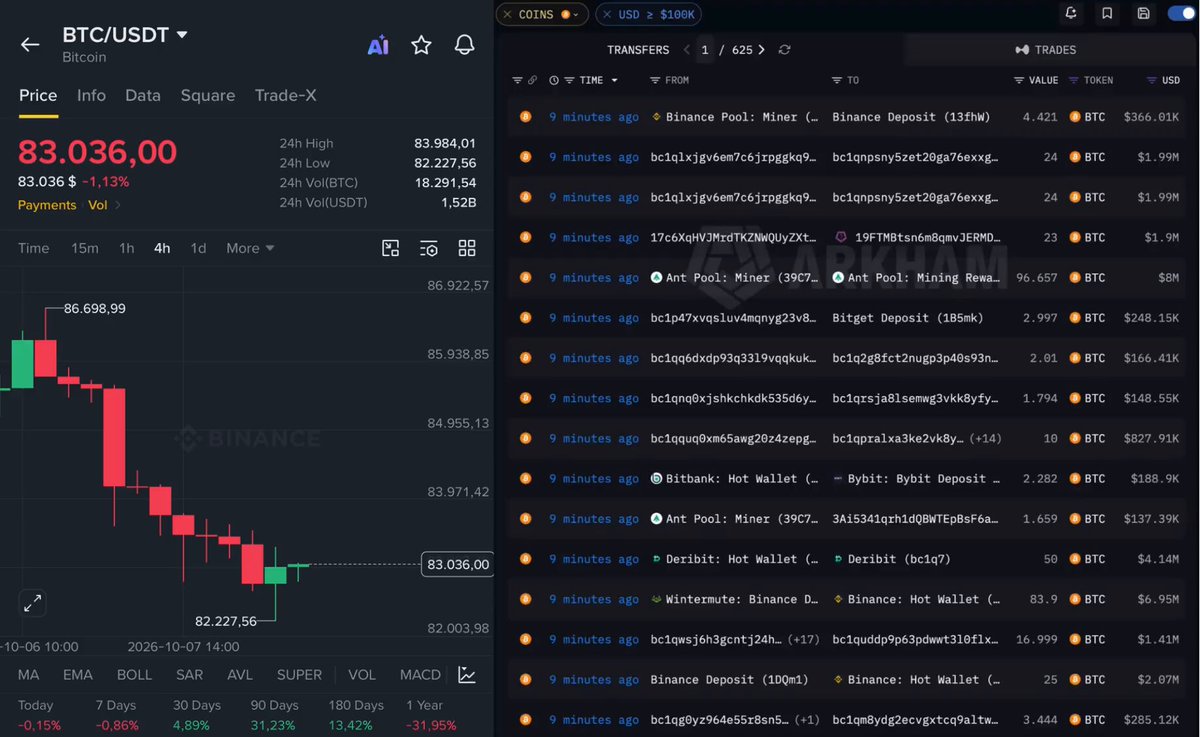Toggle the VOL indicator
Viewport: 1200px width, 737px height.
coord(362,675)
